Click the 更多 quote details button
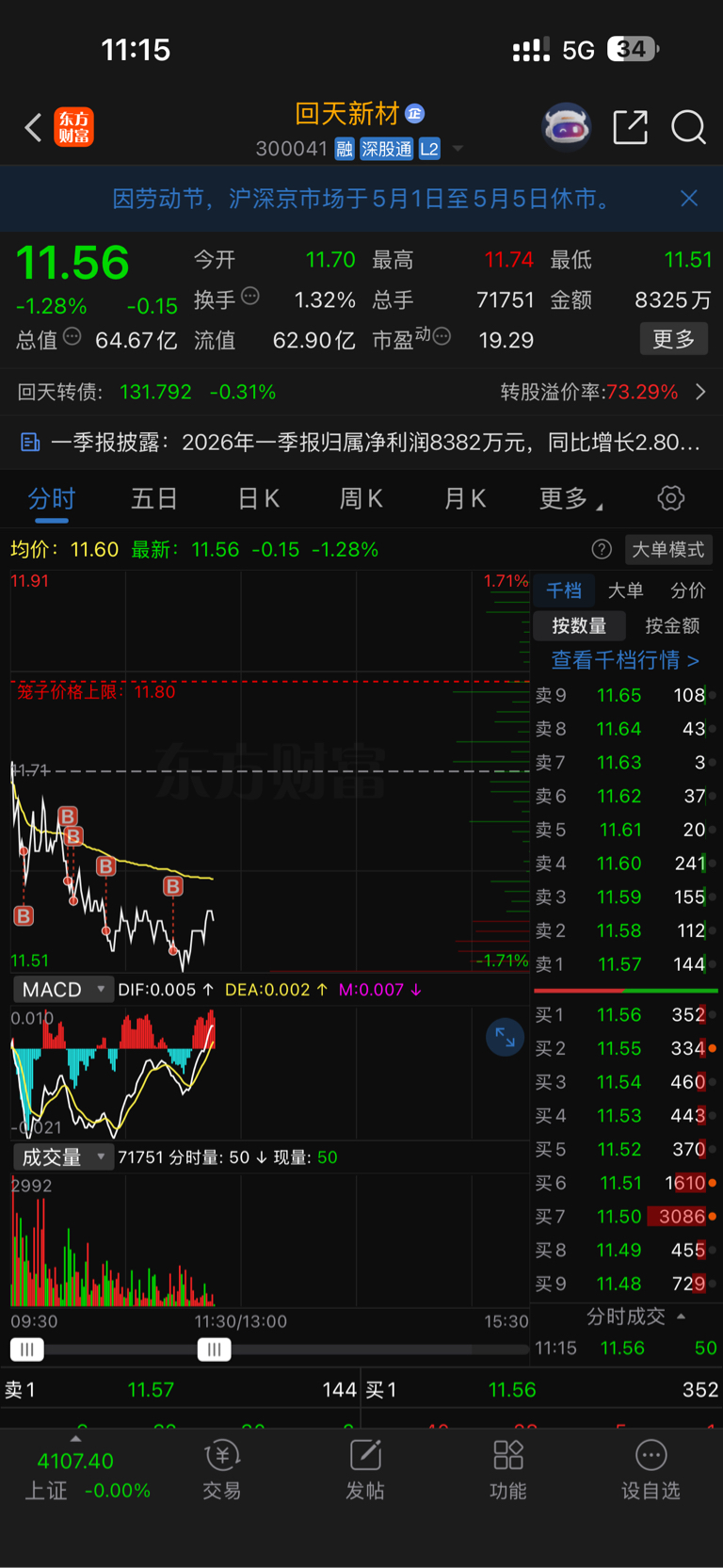Image resolution: width=723 pixels, height=1568 pixels. click(674, 339)
